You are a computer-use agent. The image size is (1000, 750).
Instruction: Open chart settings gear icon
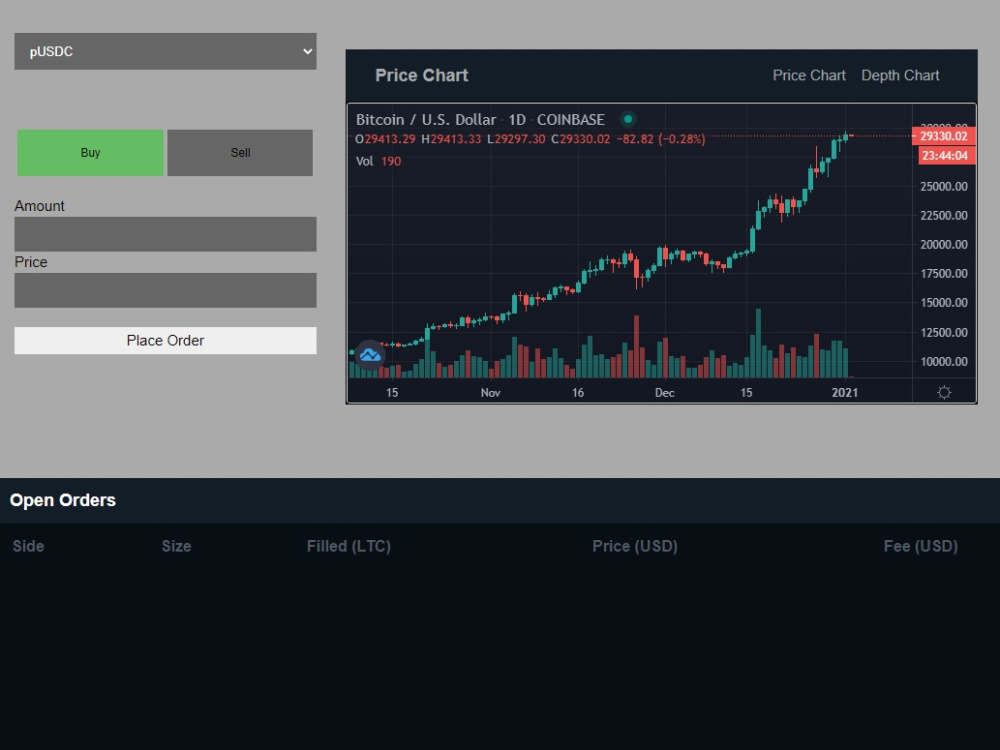pos(944,392)
